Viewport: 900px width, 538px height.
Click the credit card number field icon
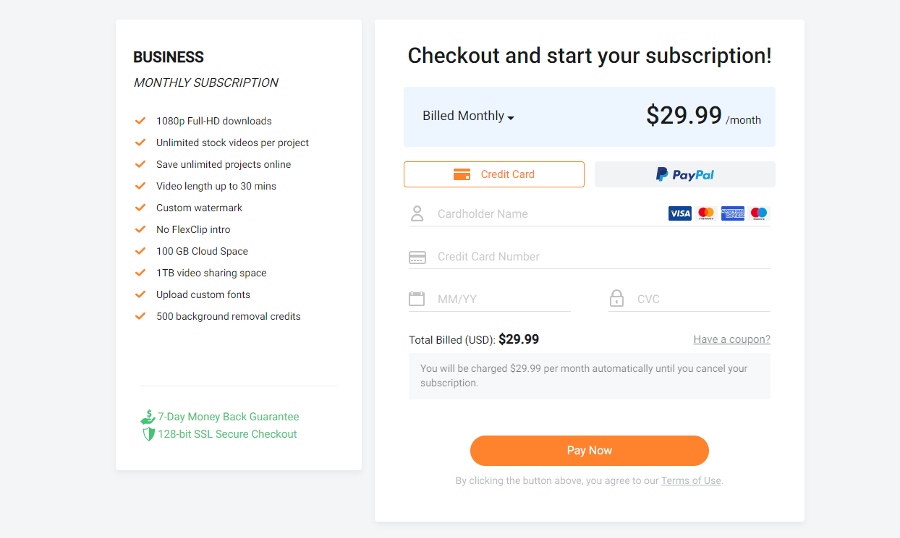(417, 257)
